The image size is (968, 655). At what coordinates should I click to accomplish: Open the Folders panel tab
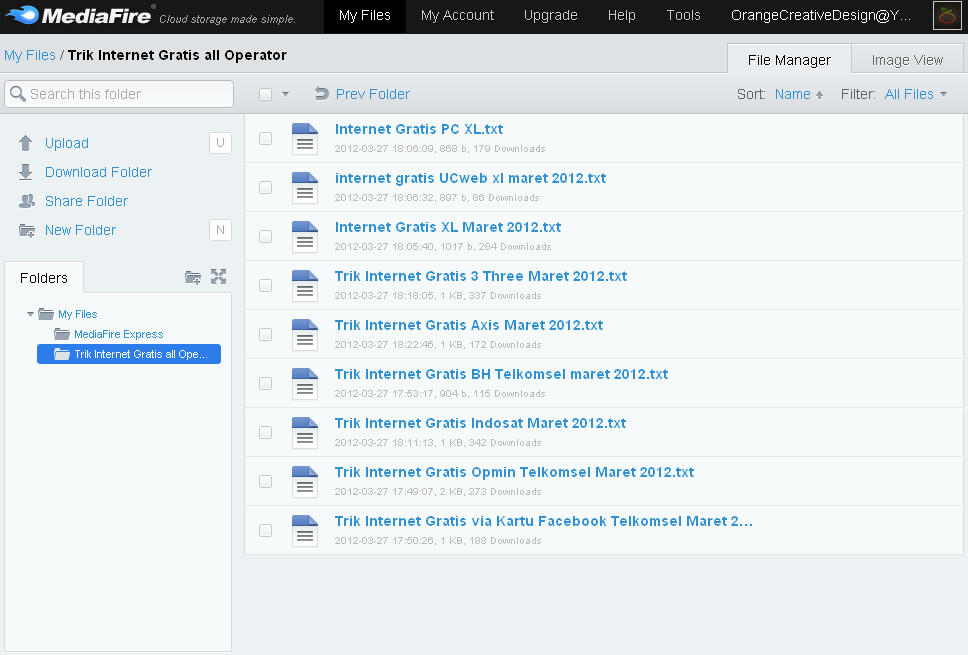pyautogui.click(x=44, y=278)
